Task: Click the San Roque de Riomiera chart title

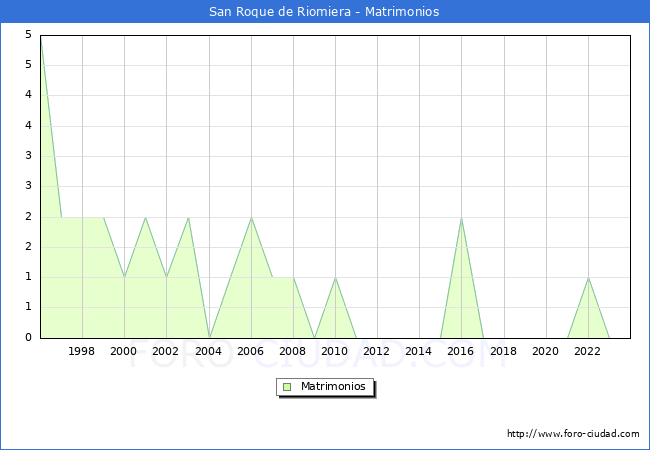Action: pos(324,12)
